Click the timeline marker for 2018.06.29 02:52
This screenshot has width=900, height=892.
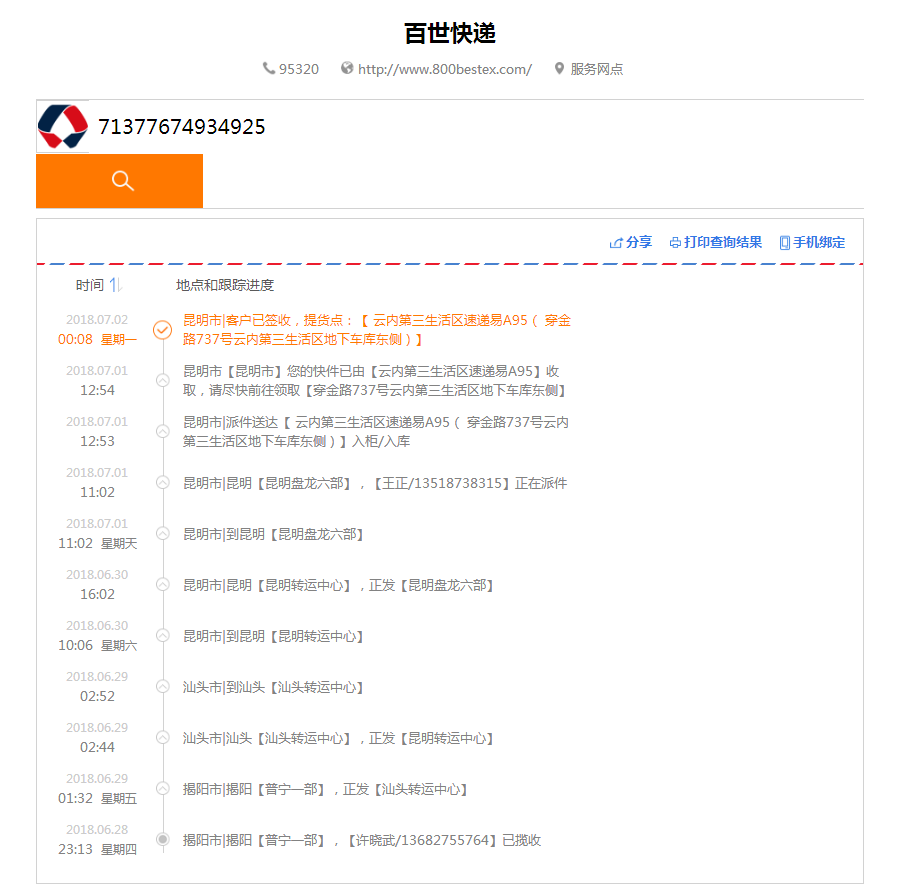(x=163, y=687)
